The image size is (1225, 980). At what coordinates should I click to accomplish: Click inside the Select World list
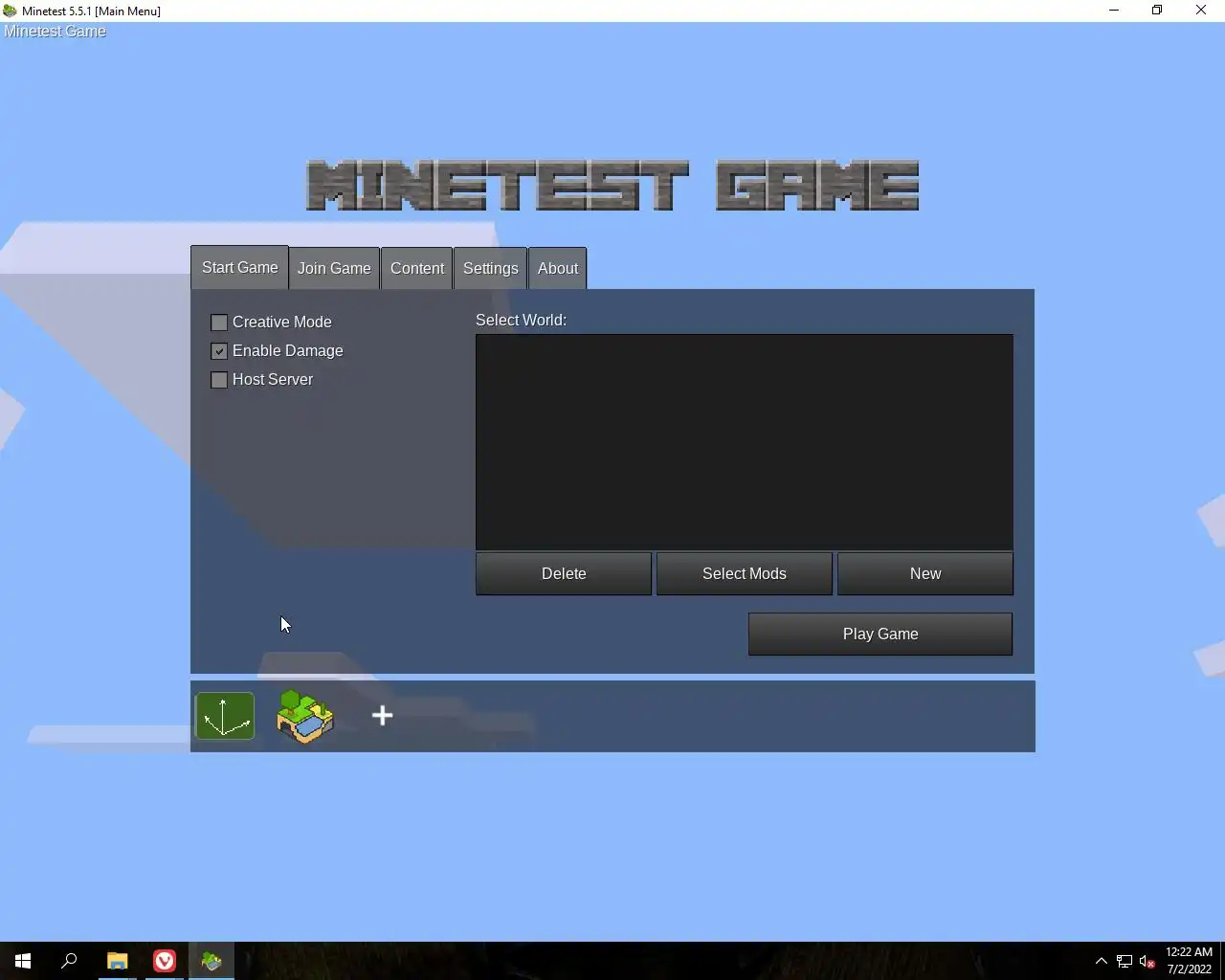[745, 442]
